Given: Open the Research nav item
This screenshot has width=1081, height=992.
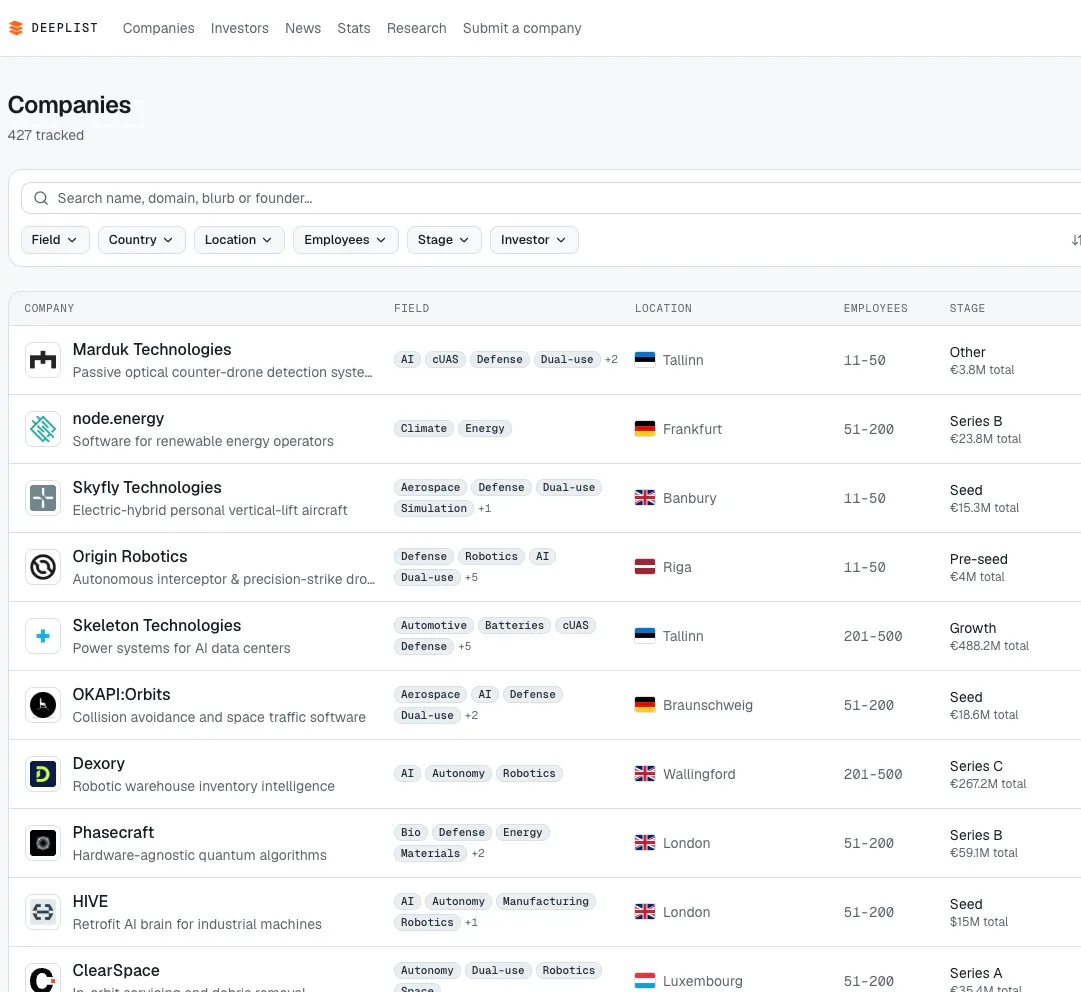Looking at the screenshot, I should click(416, 28).
